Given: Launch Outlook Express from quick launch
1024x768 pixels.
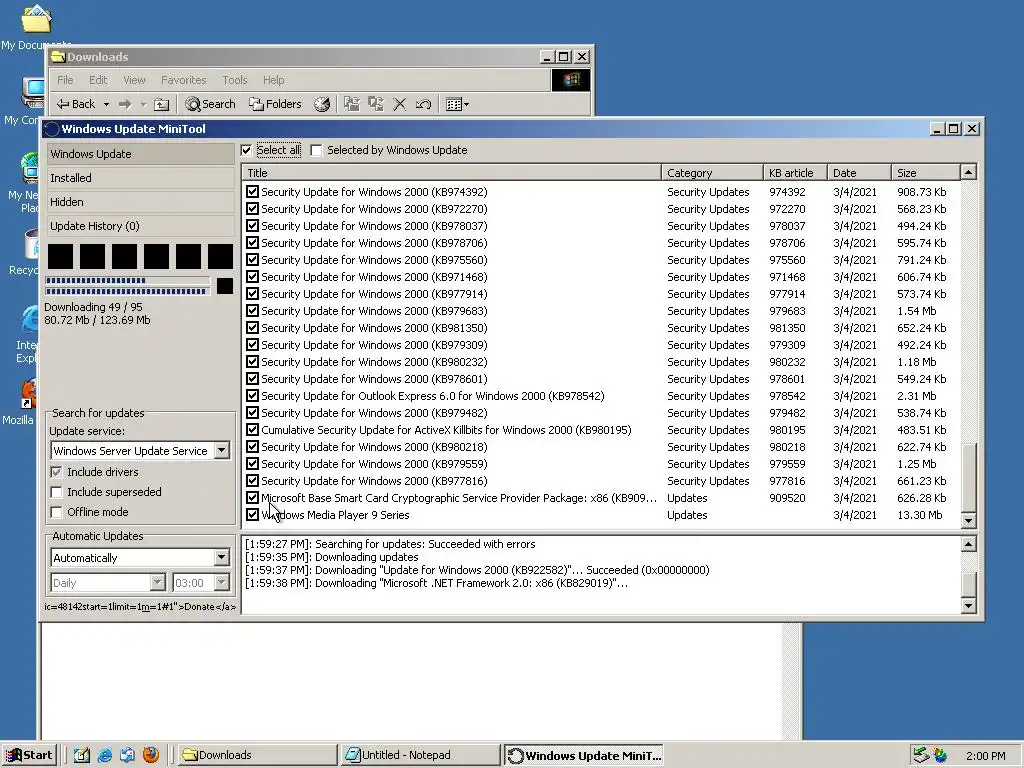Looking at the screenshot, I should [x=127, y=755].
